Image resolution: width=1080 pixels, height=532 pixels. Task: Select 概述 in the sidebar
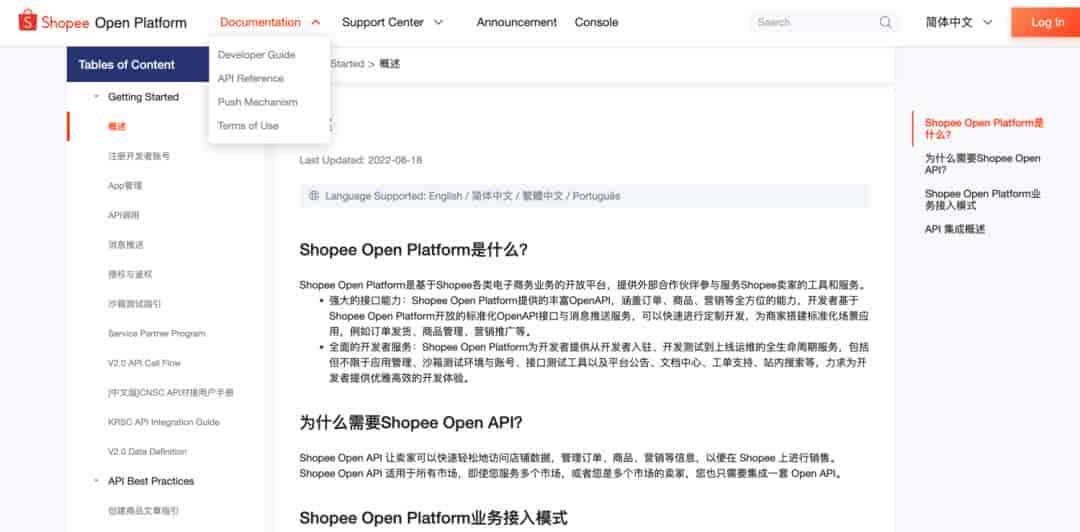[x=117, y=126]
